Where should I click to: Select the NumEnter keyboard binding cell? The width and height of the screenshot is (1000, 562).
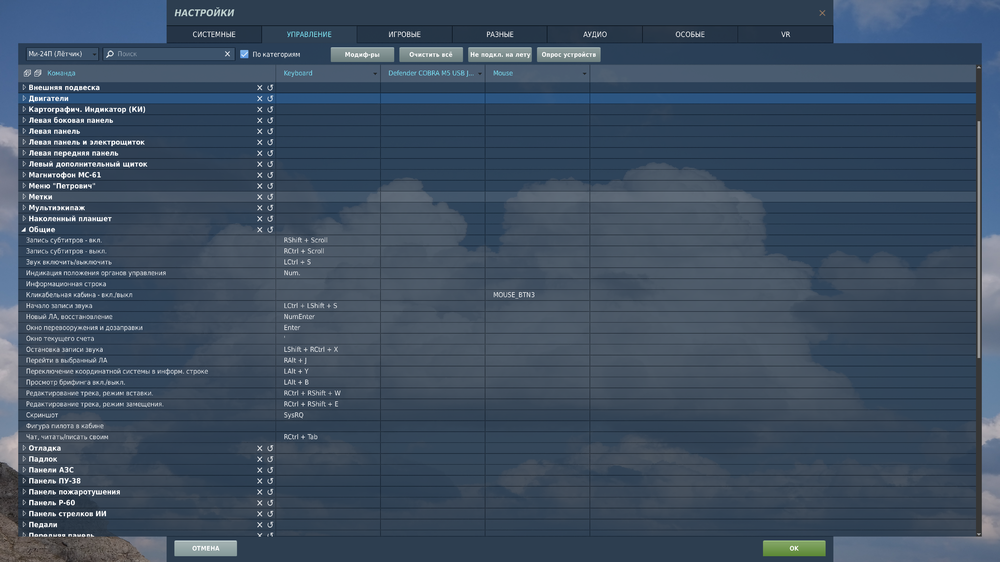pyautogui.click(x=328, y=317)
